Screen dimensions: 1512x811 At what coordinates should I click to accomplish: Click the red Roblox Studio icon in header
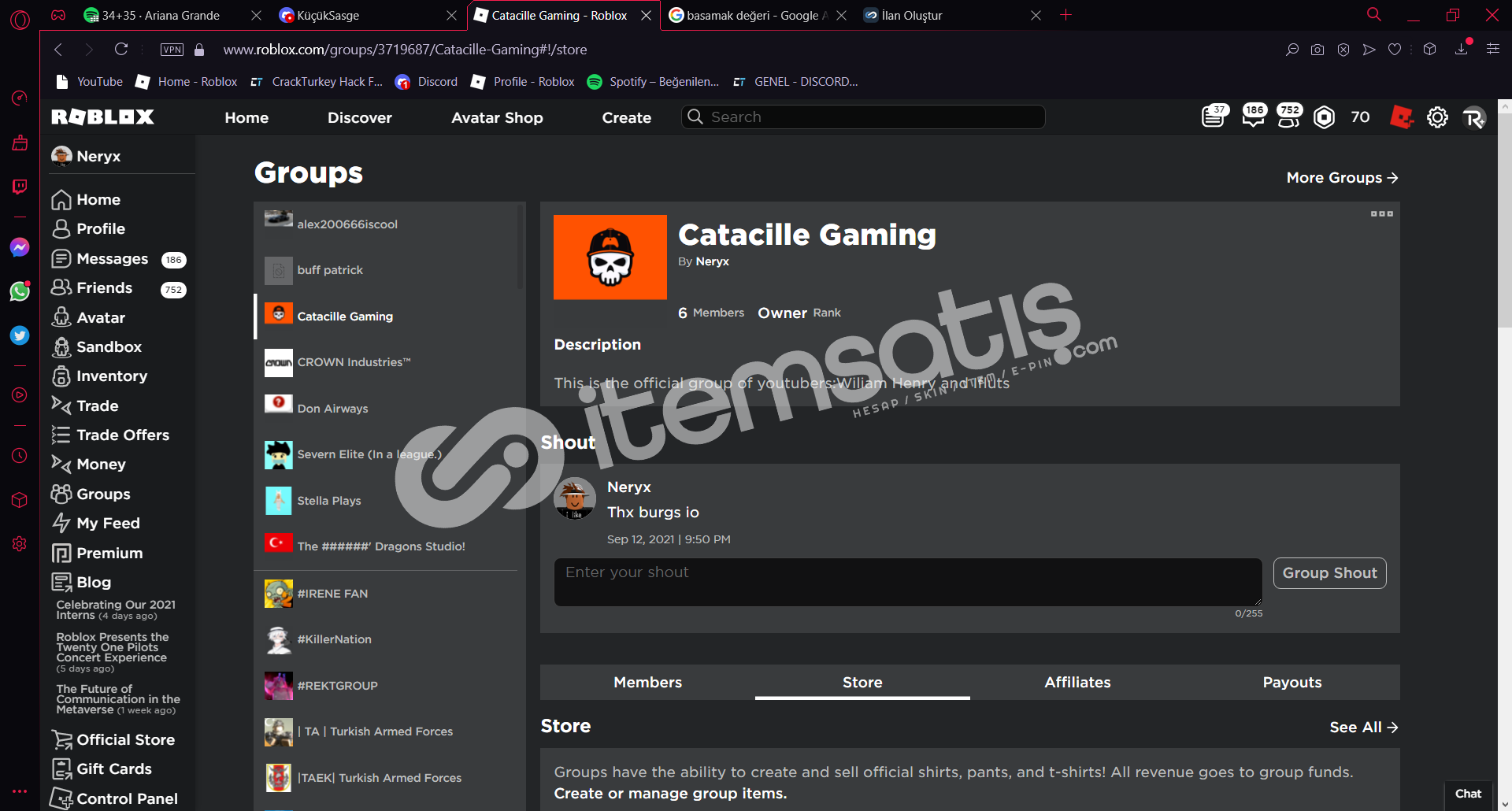1402,117
